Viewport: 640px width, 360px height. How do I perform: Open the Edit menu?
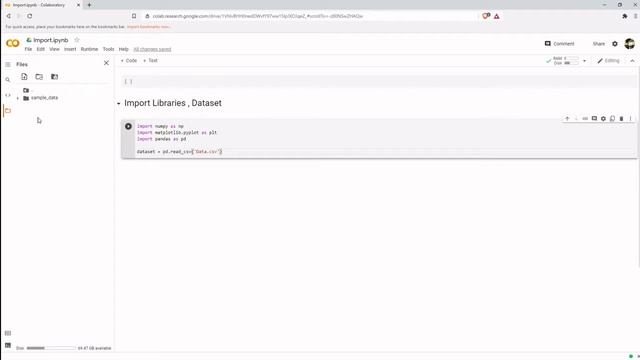41,49
